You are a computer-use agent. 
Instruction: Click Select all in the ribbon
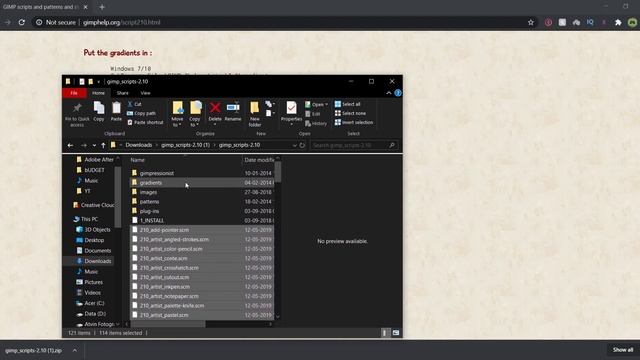click(348, 104)
